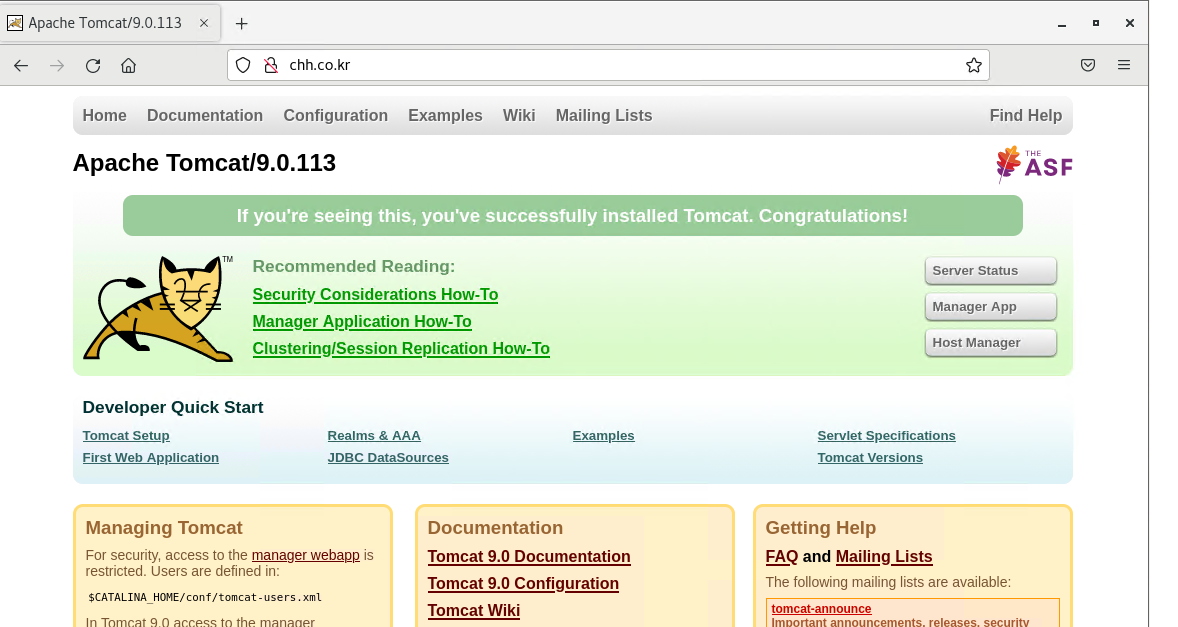Click the manager webapp link
Image resolution: width=1178 pixels, height=627 pixels.
[306, 555]
